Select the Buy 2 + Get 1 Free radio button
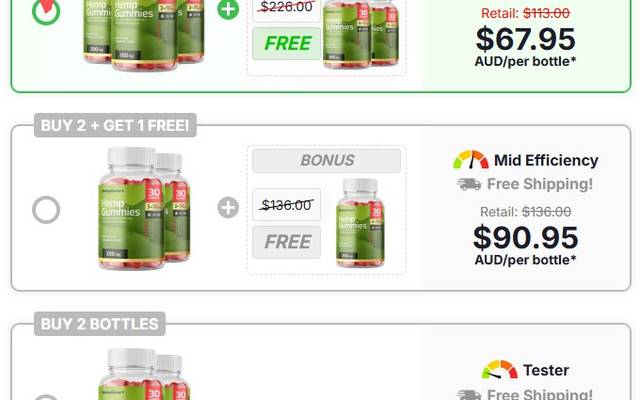640x400 pixels. (x=46, y=210)
